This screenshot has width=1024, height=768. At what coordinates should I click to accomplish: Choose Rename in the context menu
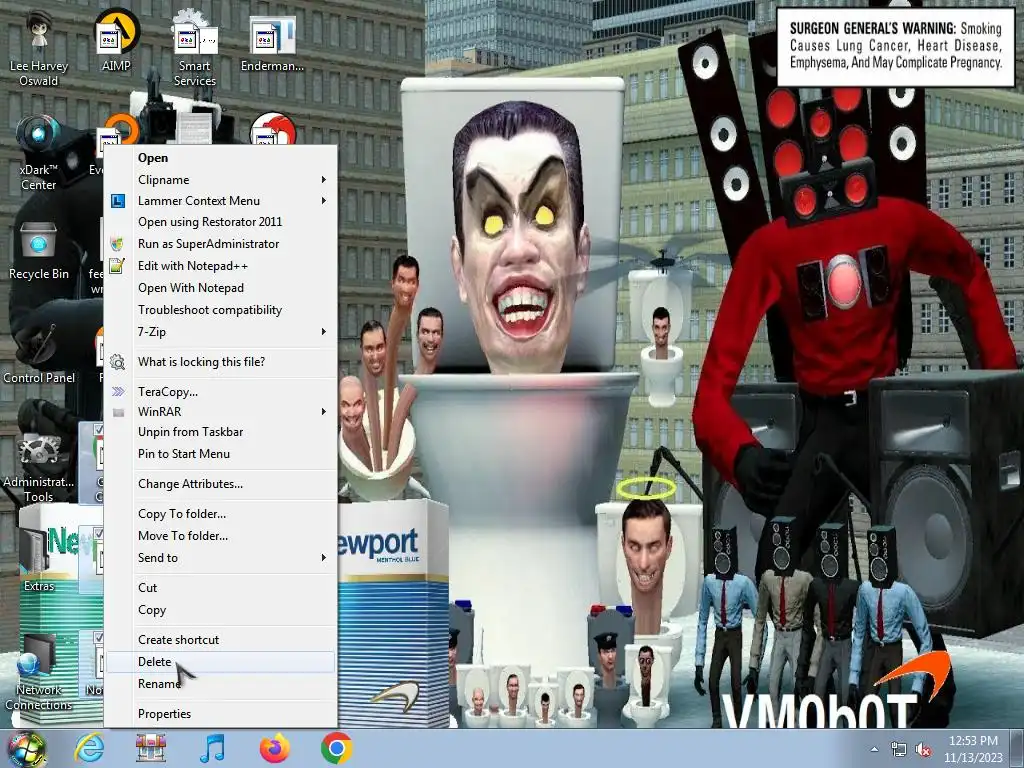tap(220, 684)
